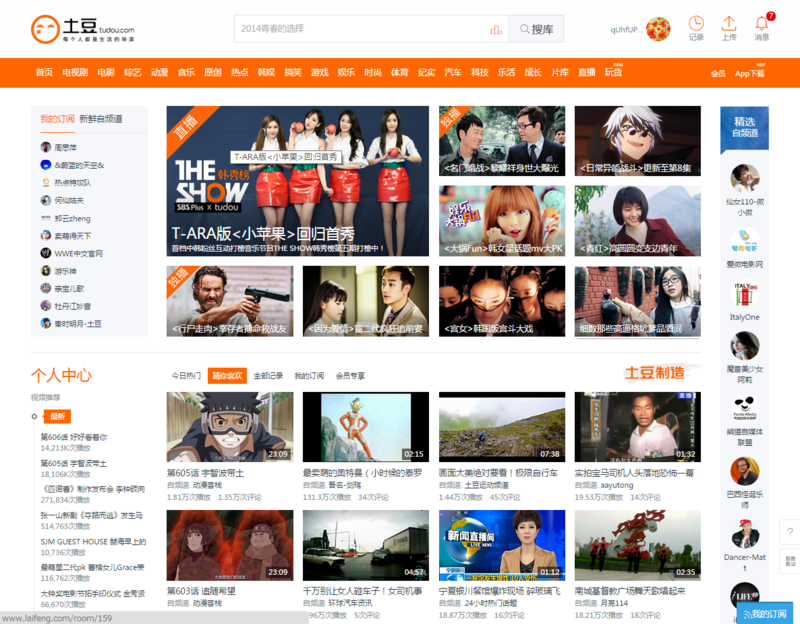Viewport: 800px width, 624px height.
Task: Open 直播 in the navigation bar
Action: click(x=586, y=72)
